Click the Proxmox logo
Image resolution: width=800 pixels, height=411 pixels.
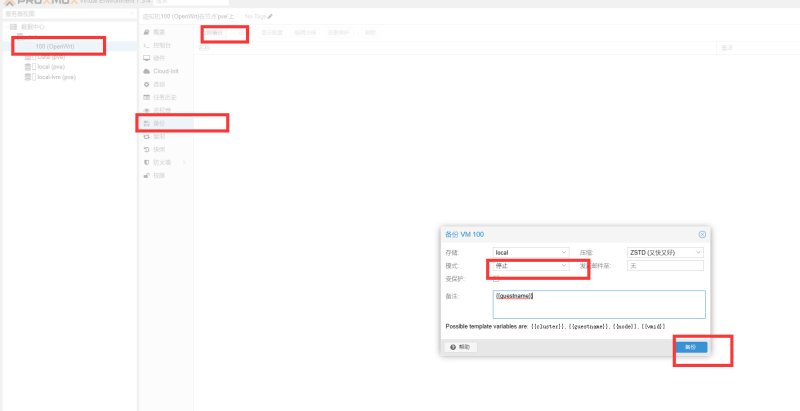click(x=41, y=3)
